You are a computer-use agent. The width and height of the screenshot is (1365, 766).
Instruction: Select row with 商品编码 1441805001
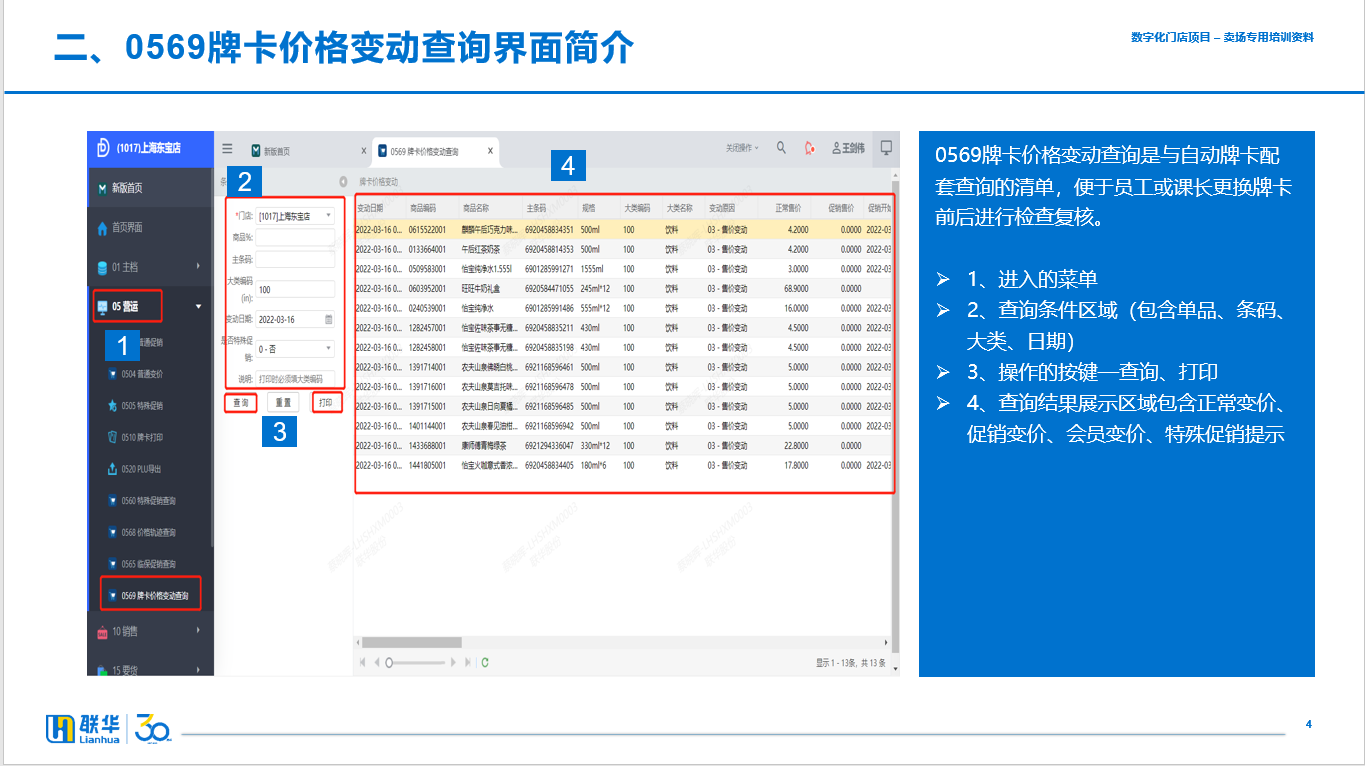point(622,465)
